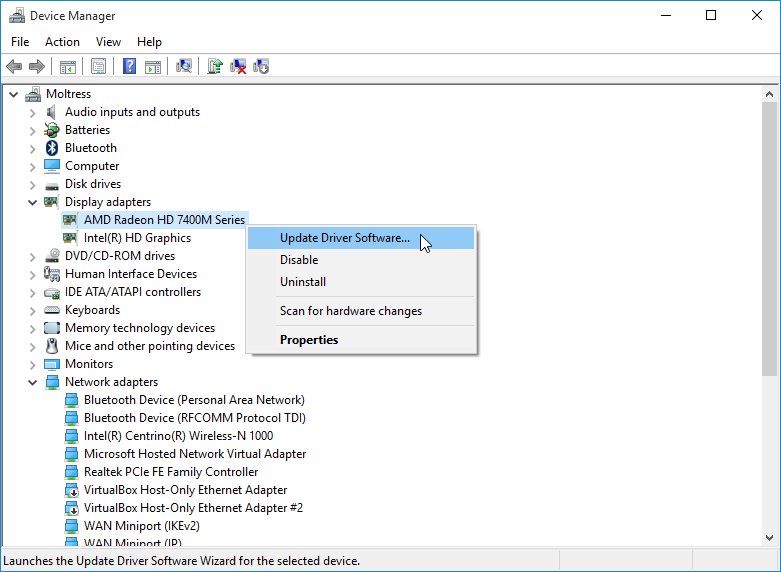Click the blue Help question-mark icon

pos(130,66)
